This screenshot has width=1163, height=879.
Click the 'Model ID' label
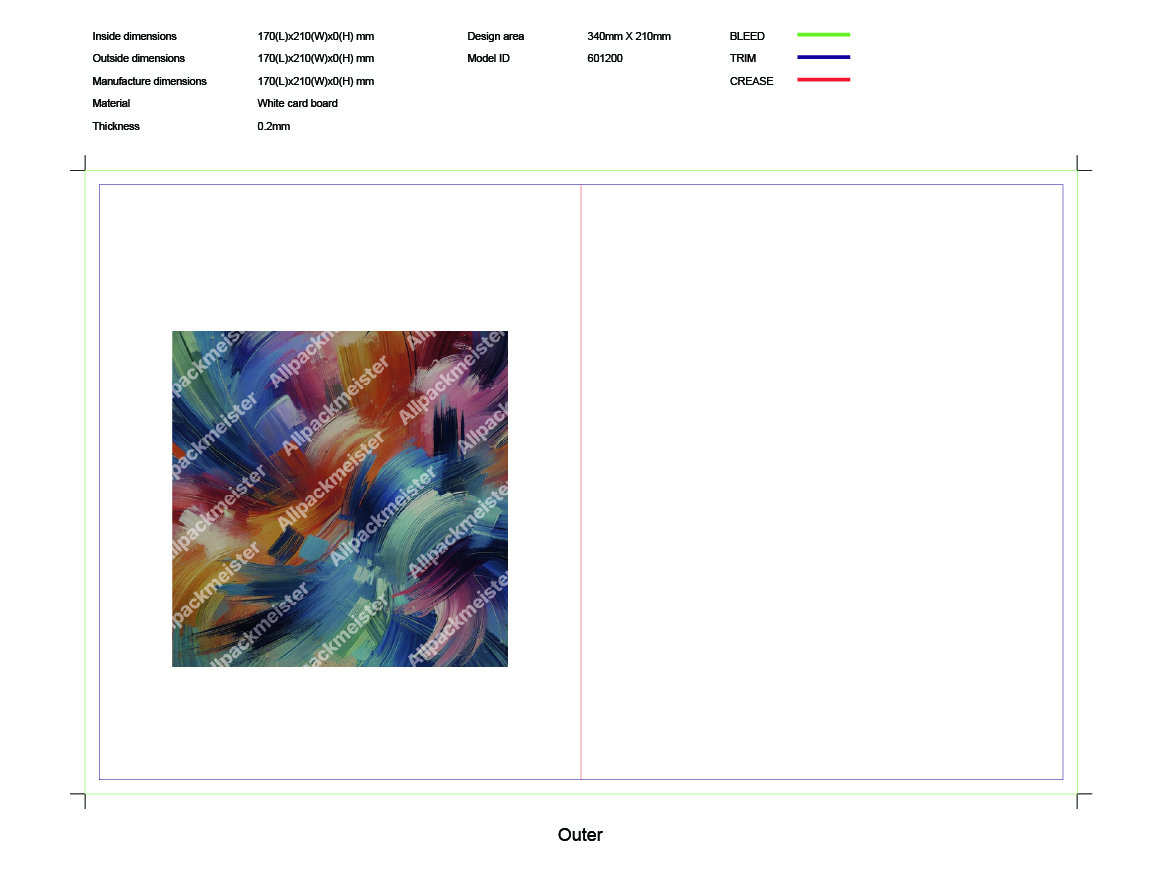(x=489, y=59)
